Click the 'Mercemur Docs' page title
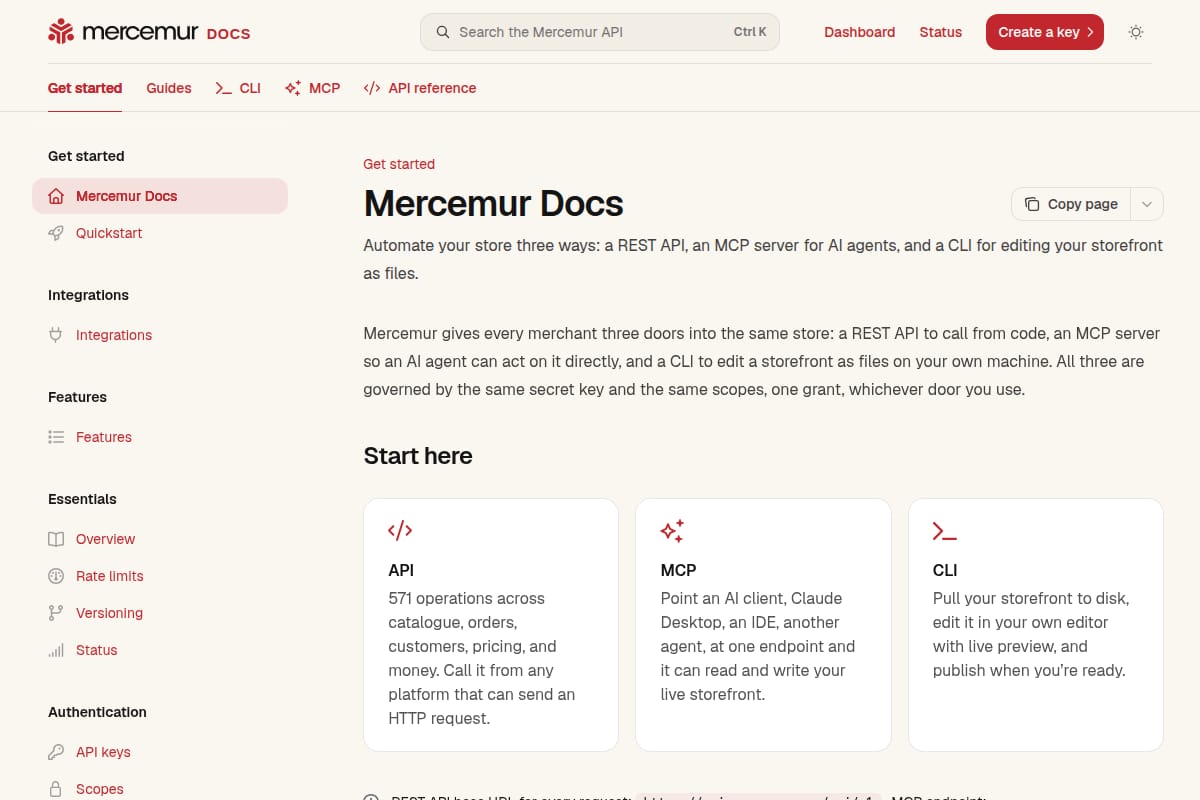 click(494, 204)
